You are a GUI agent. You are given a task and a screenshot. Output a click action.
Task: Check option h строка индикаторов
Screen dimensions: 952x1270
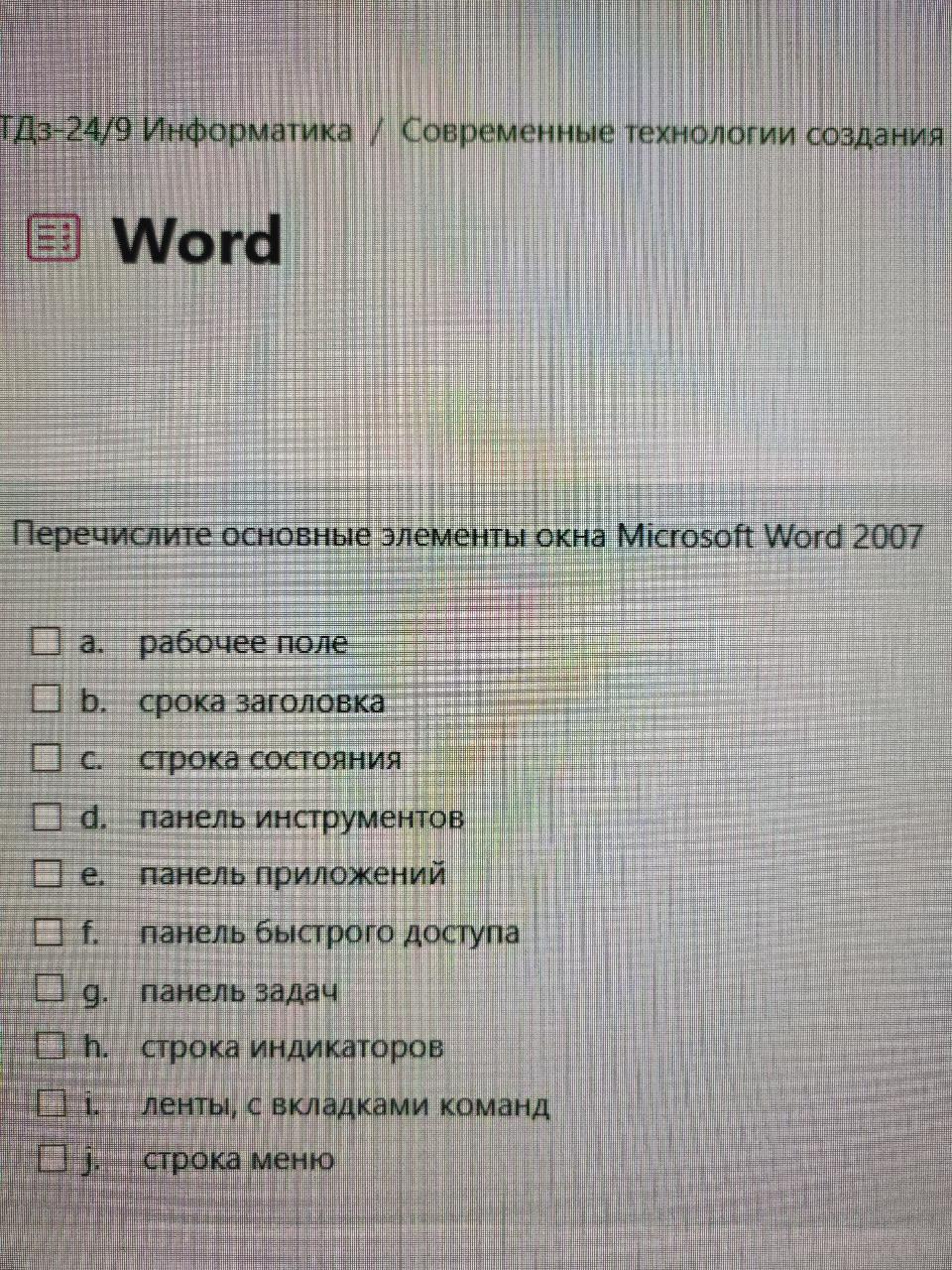51,1045
